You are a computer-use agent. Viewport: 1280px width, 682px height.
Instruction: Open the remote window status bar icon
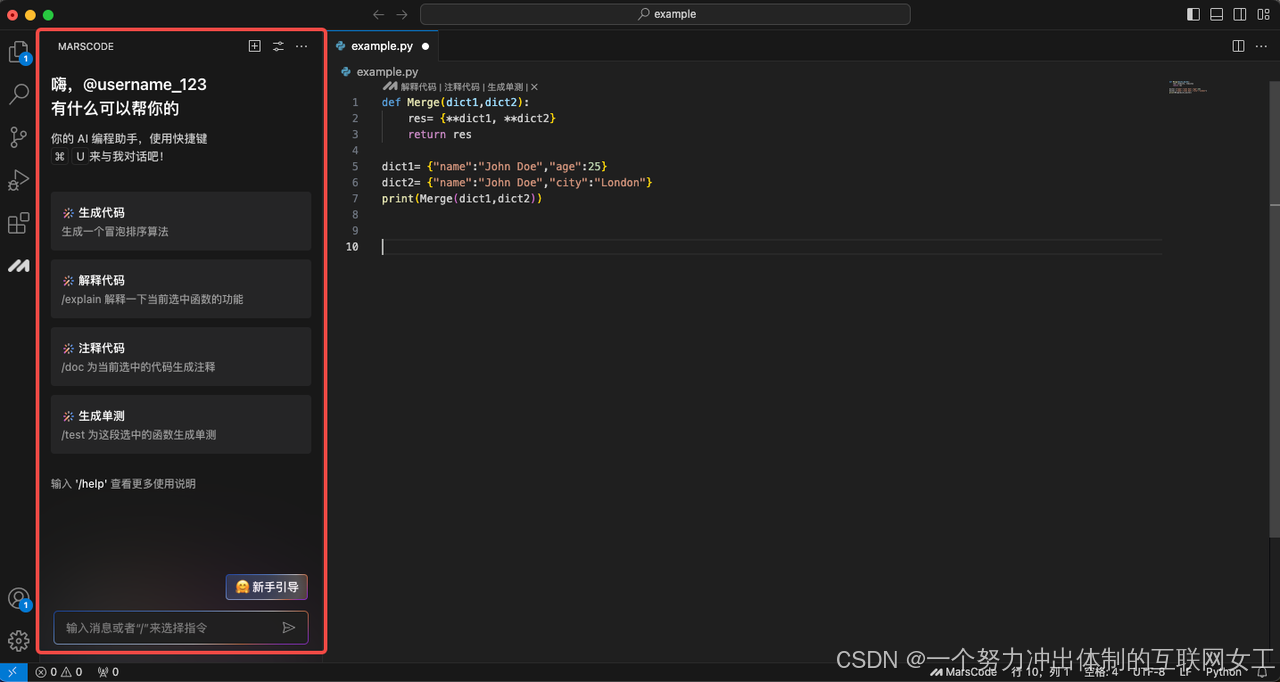click(x=13, y=672)
